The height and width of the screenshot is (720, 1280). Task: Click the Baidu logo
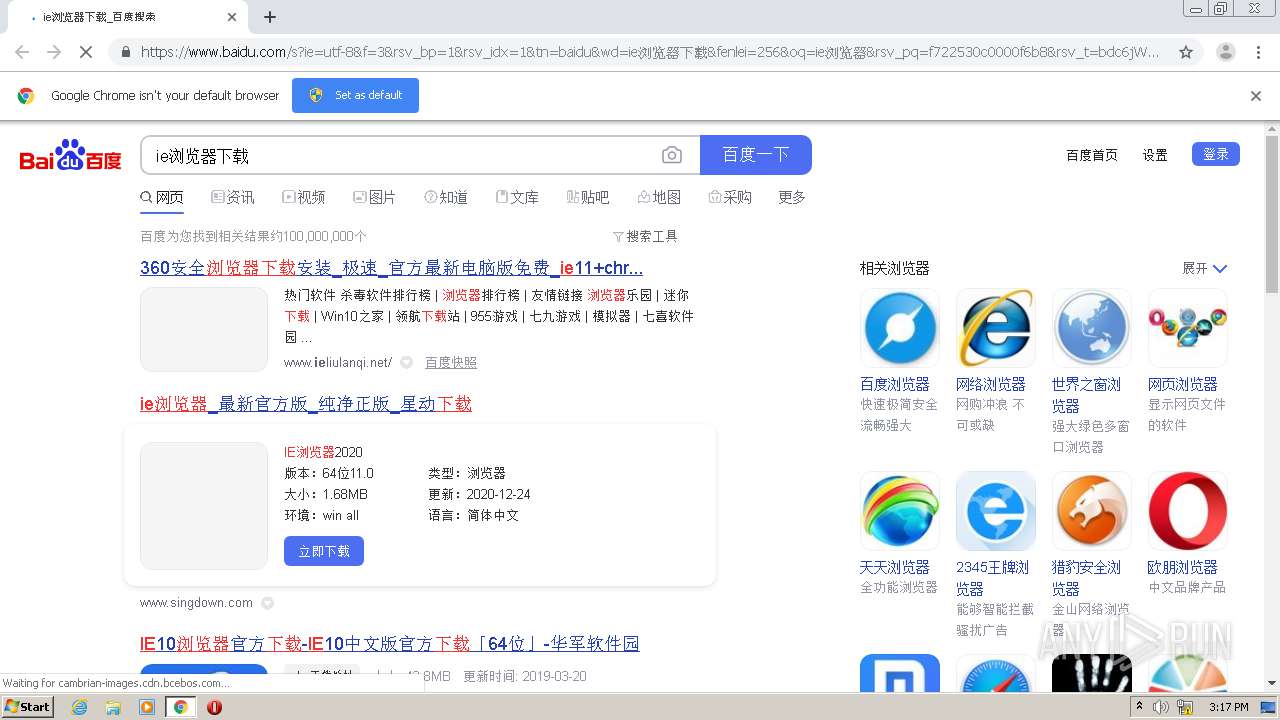tap(70, 156)
